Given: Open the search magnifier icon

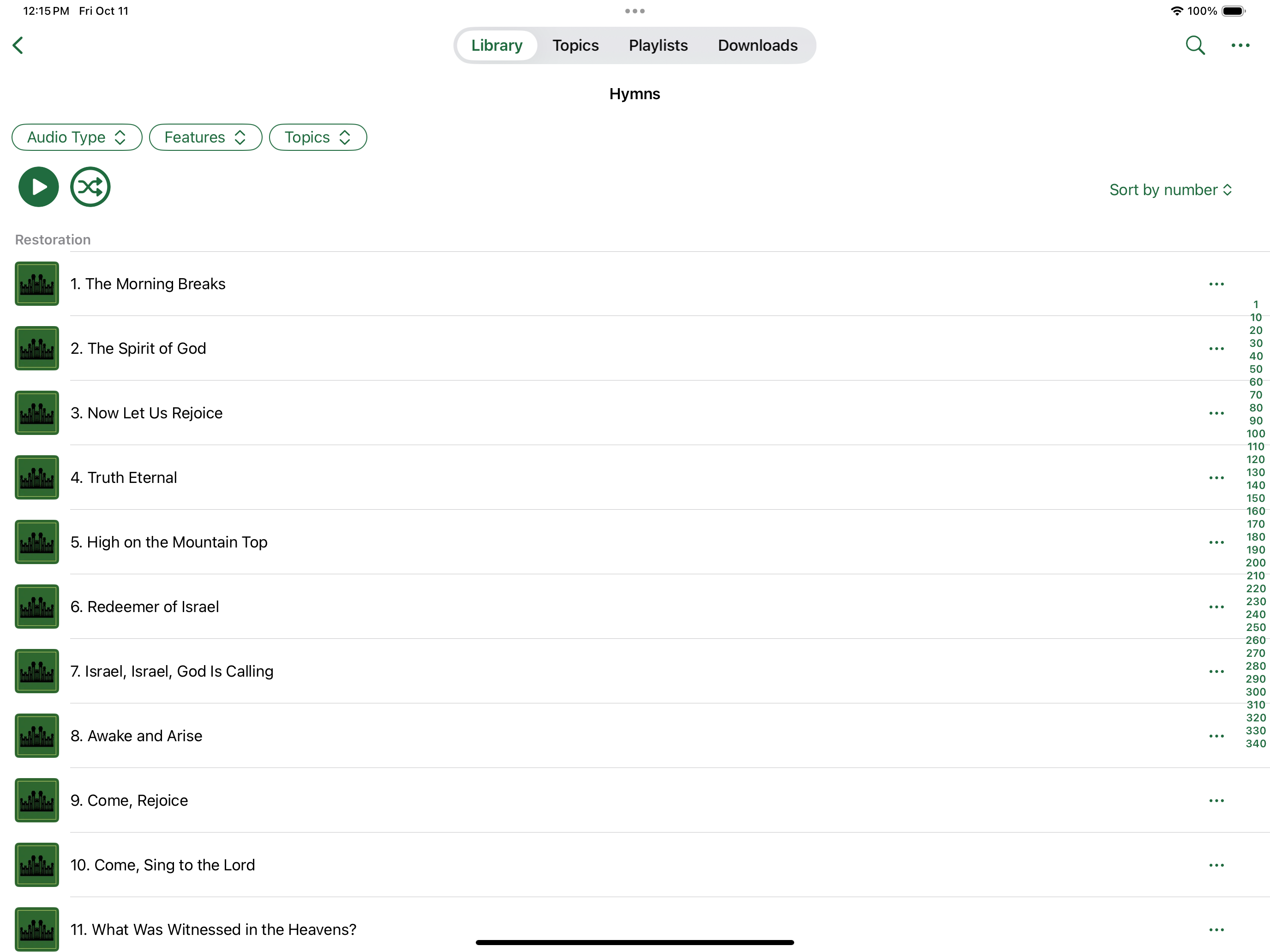Looking at the screenshot, I should (1195, 45).
